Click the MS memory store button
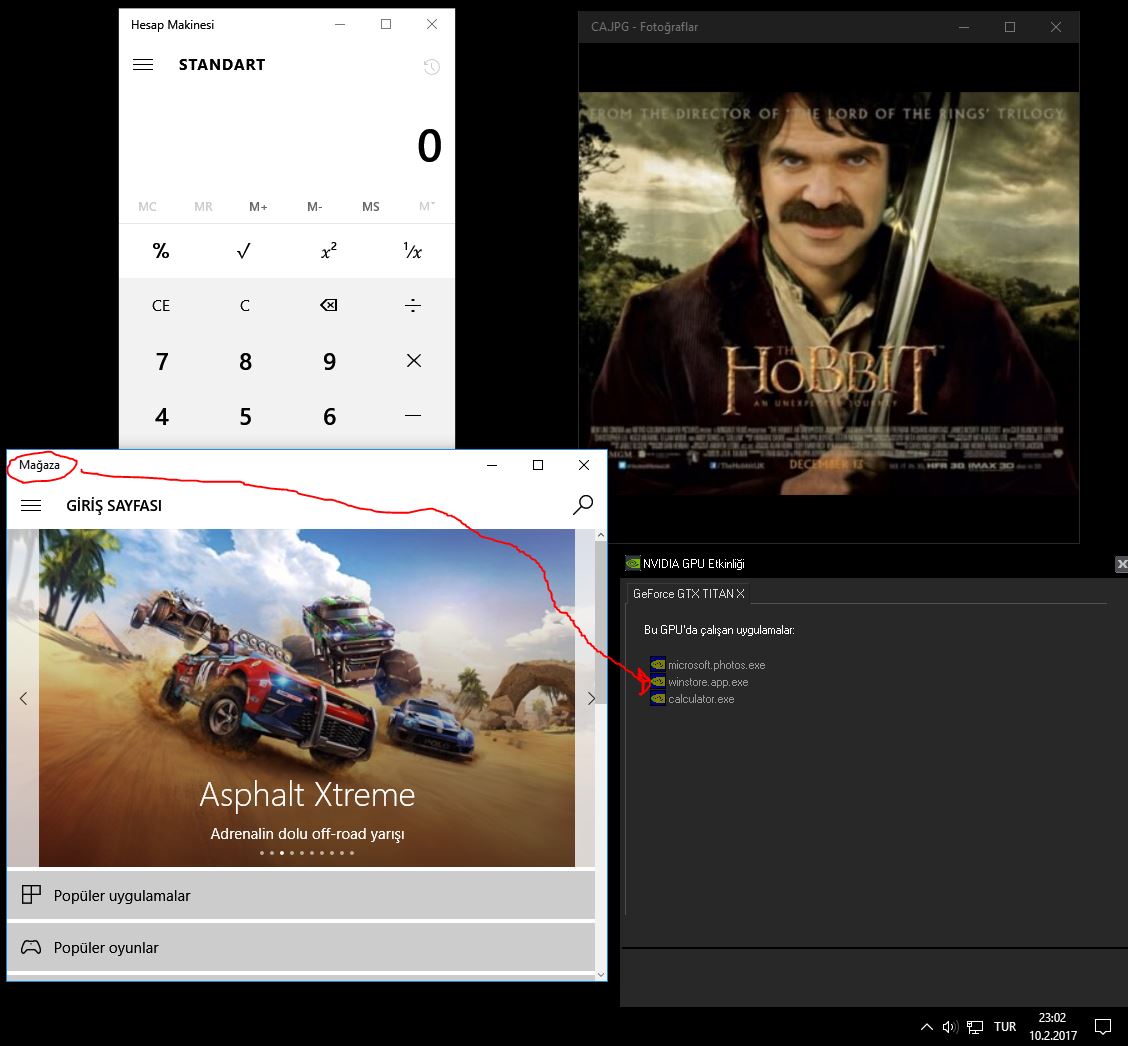1128x1046 pixels. [370, 206]
